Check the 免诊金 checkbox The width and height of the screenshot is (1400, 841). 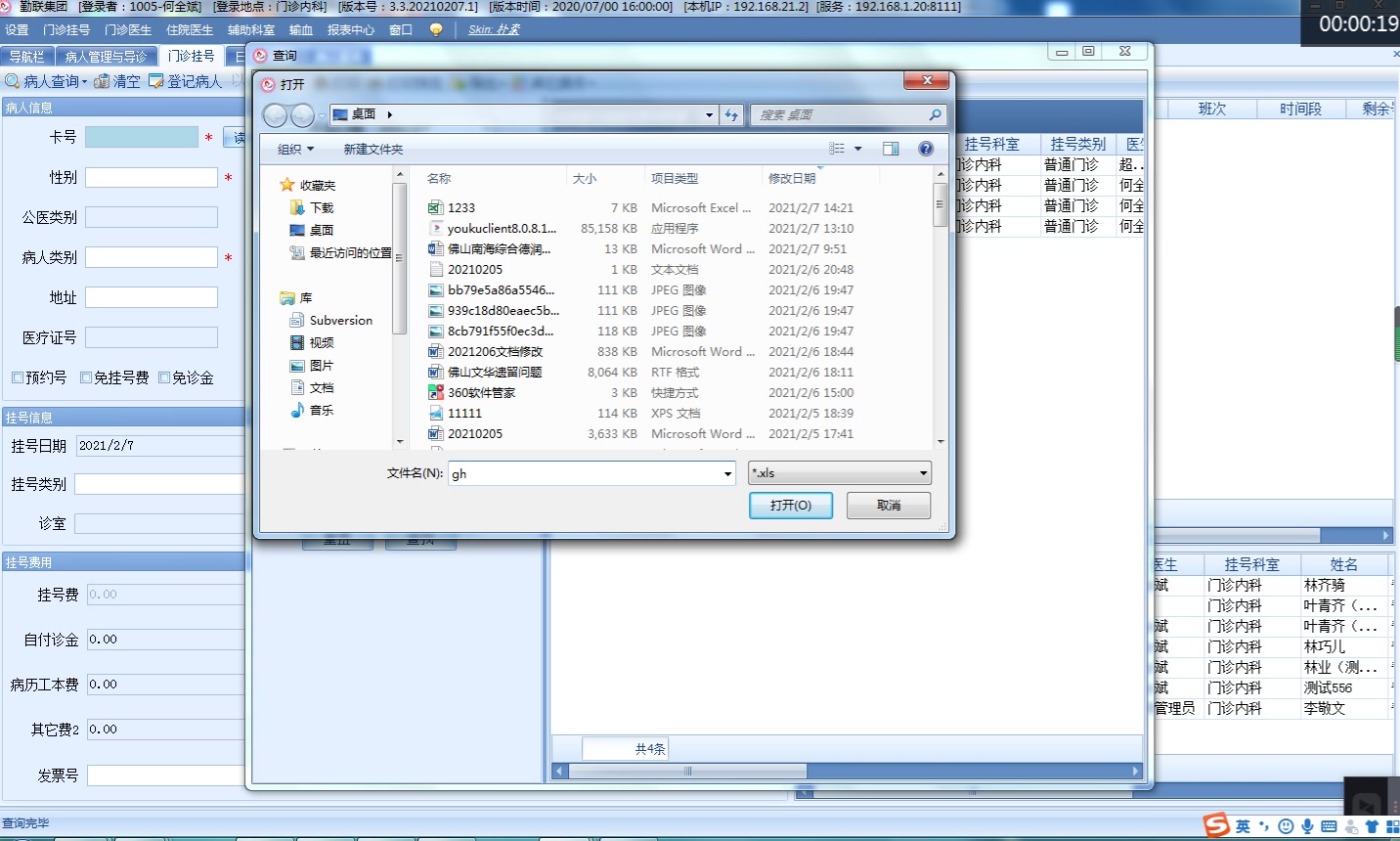(164, 377)
